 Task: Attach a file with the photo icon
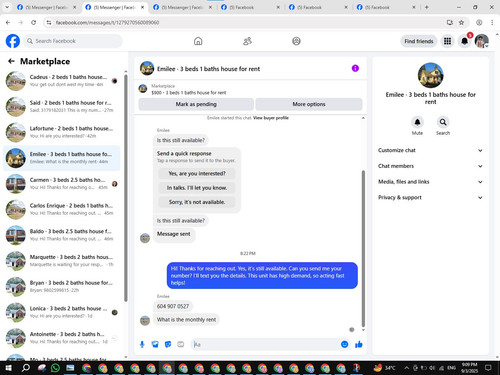[x=155, y=344]
